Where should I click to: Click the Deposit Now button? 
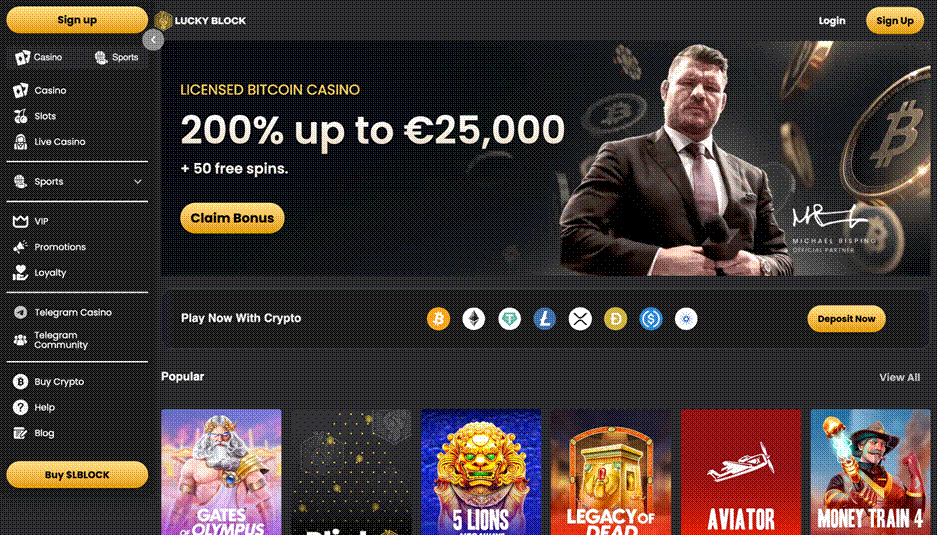click(846, 319)
